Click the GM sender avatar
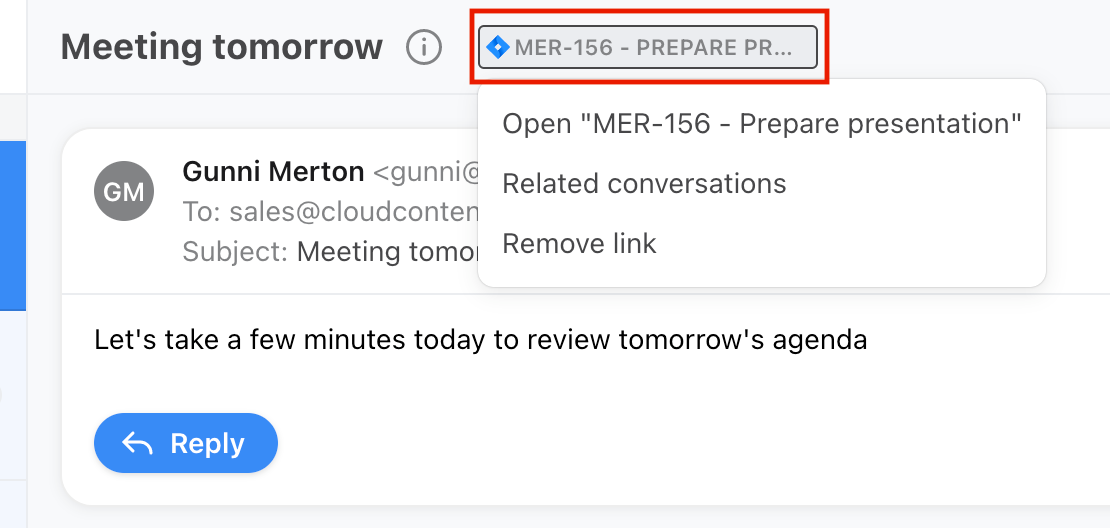Image resolution: width=1110 pixels, height=528 pixels. (x=124, y=191)
